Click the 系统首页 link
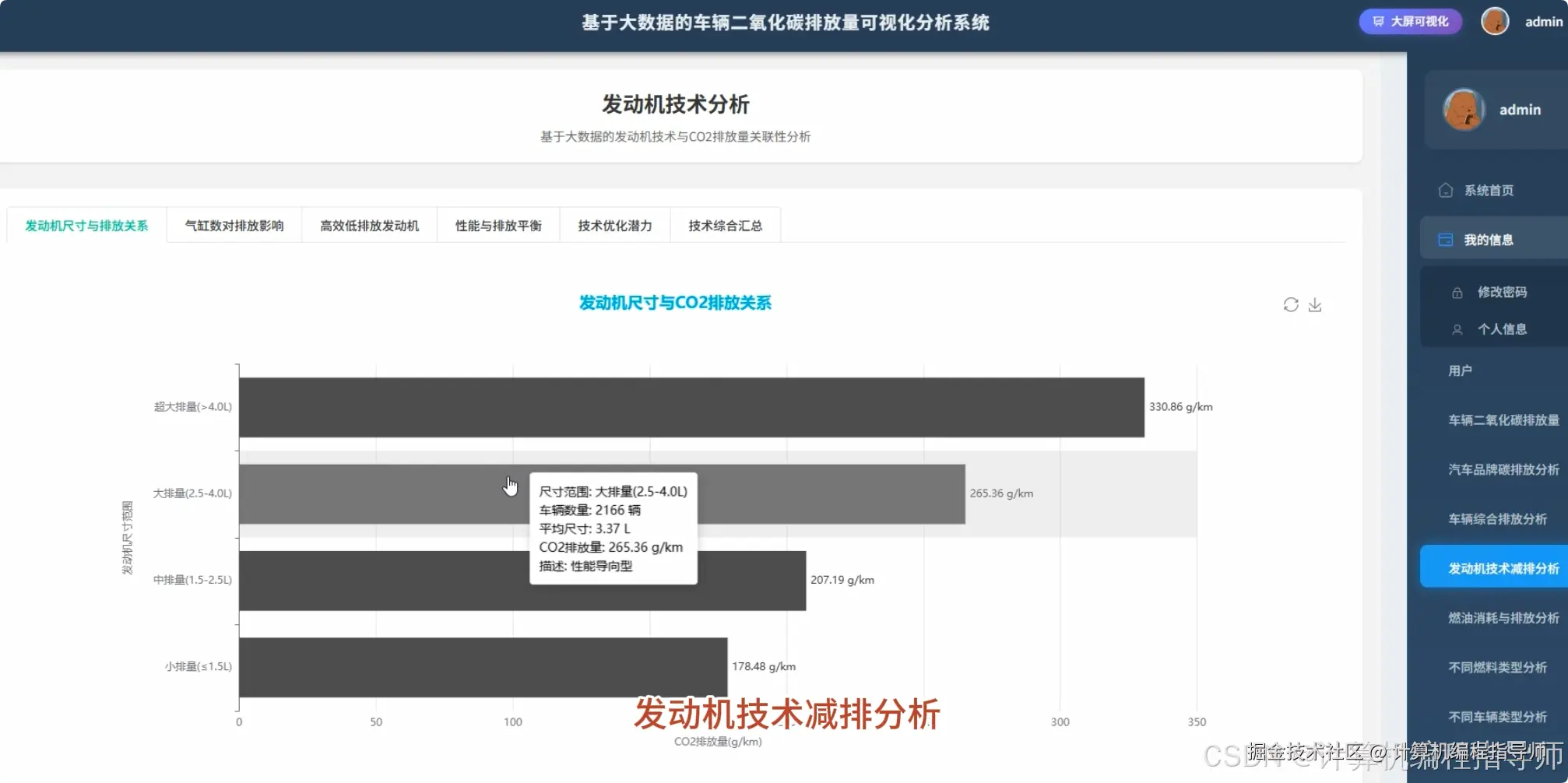Viewport: 1568px width, 783px height. (x=1479, y=189)
